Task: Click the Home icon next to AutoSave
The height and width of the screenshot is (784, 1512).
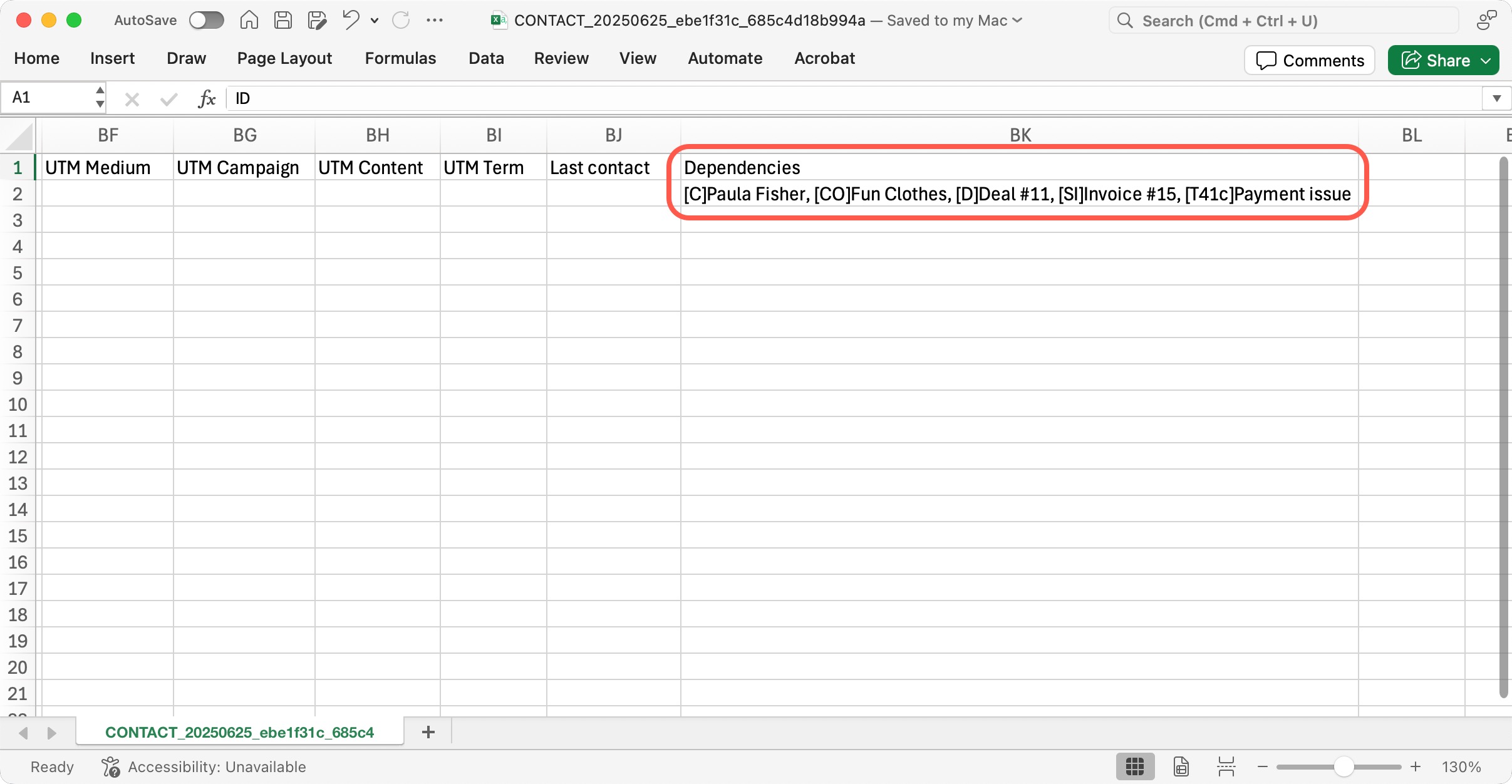Action: (249, 19)
